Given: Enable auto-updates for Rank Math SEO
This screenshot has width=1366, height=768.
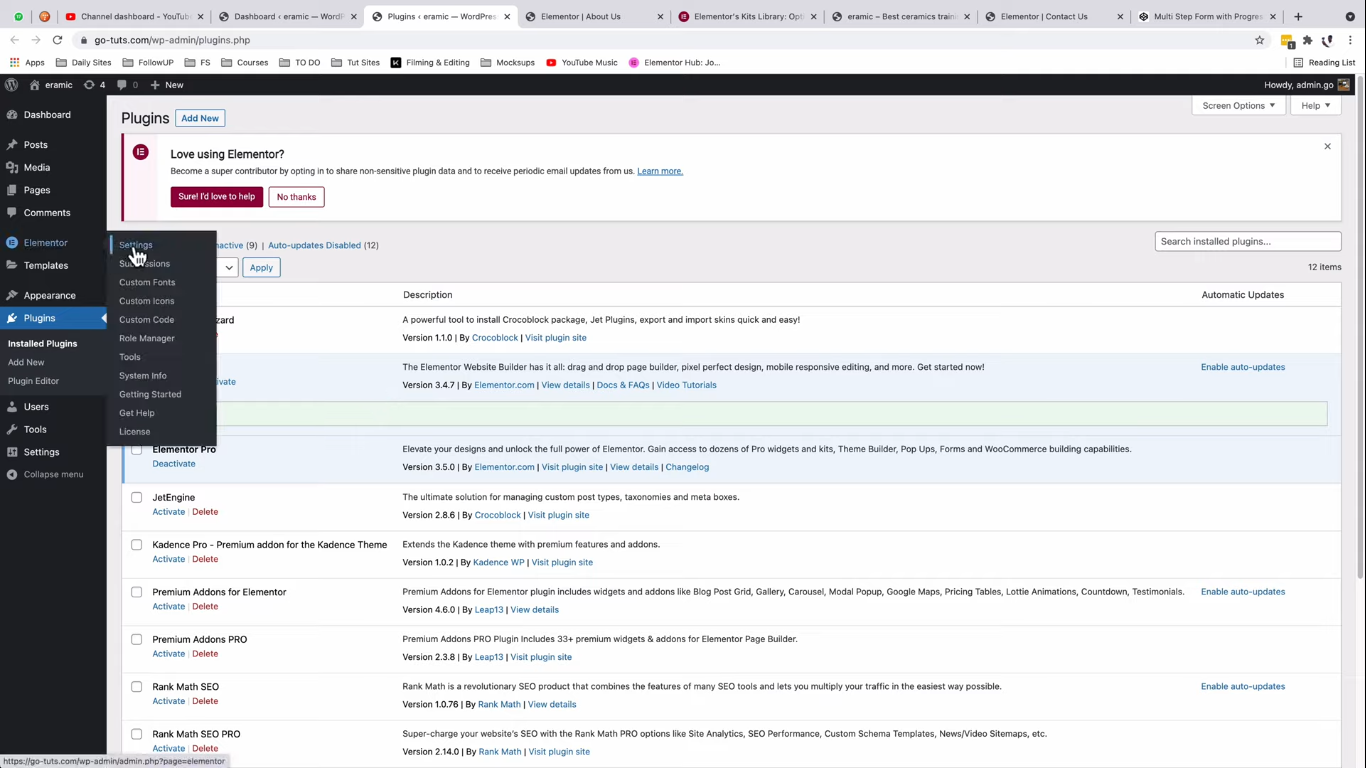Looking at the screenshot, I should (1243, 687).
